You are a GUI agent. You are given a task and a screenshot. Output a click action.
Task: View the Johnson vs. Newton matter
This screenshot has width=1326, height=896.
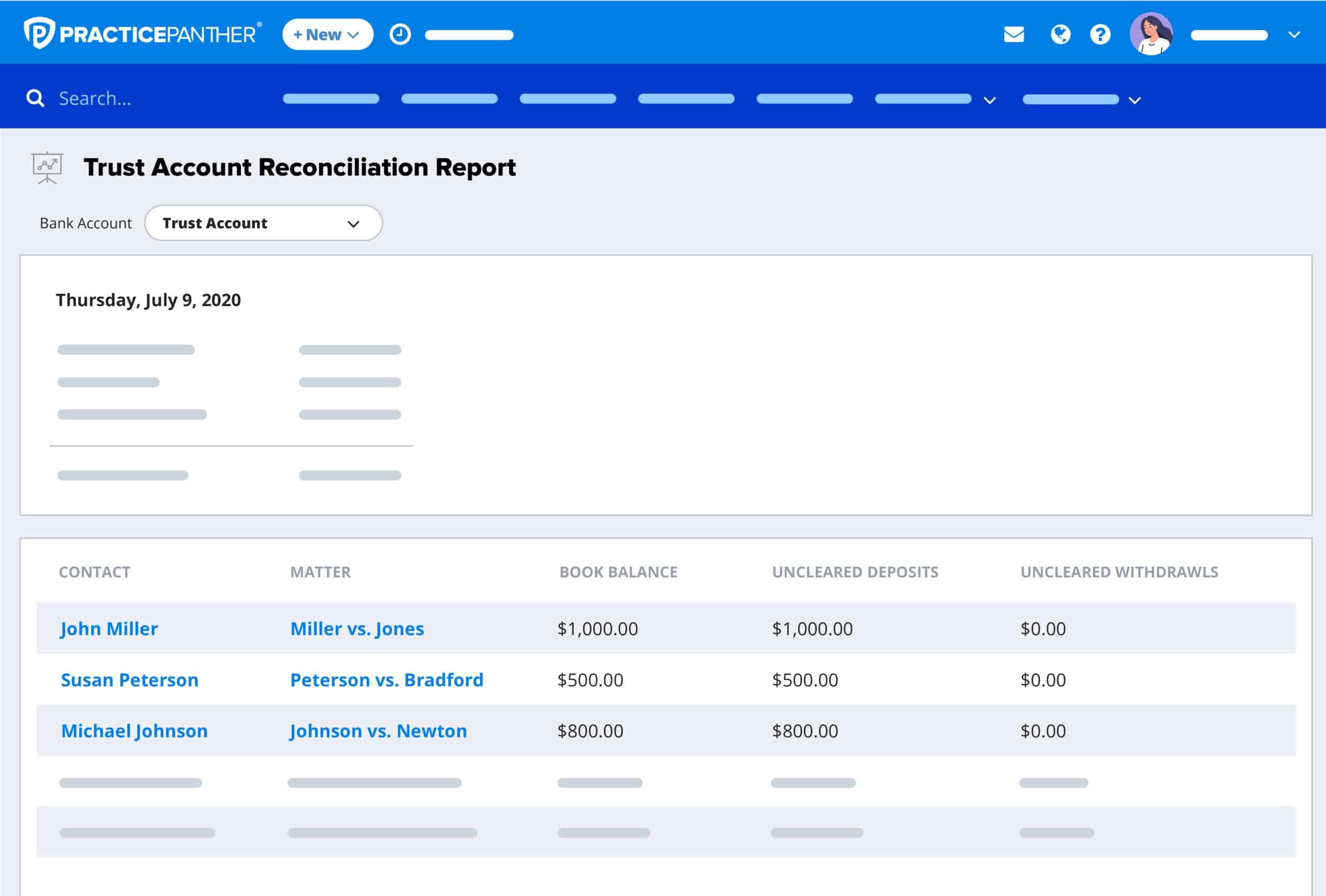click(378, 731)
